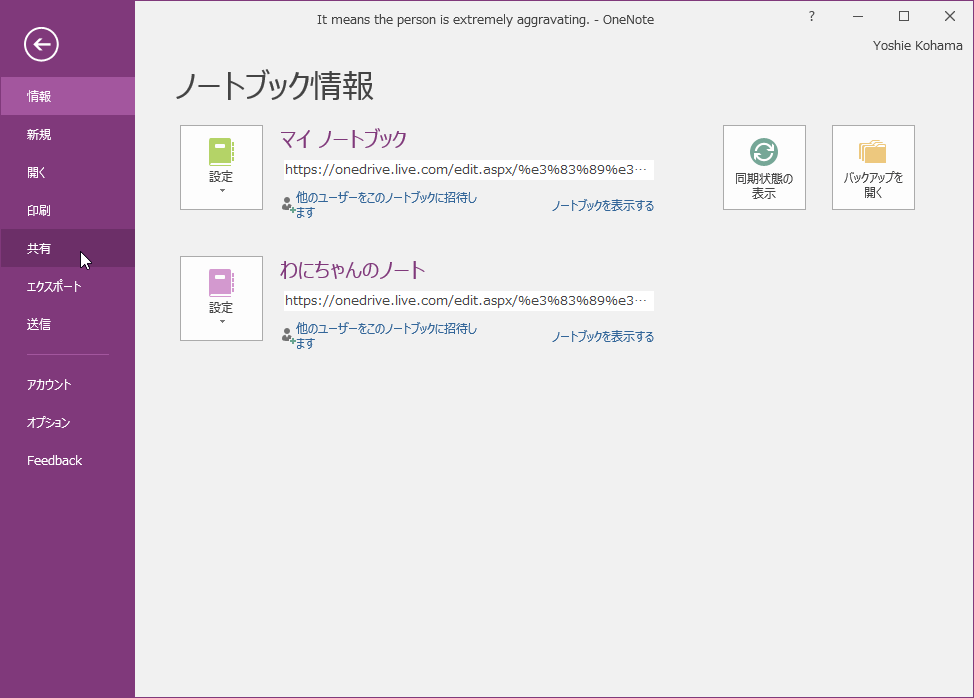The width and height of the screenshot is (974, 698).
Task: Maximize the OneNote window
Action: [x=904, y=17]
